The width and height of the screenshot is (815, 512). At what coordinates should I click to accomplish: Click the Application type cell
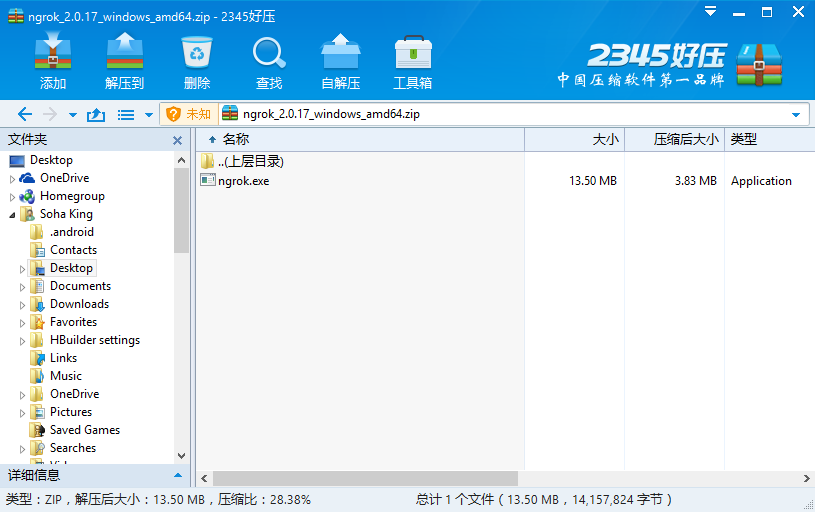click(761, 181)
